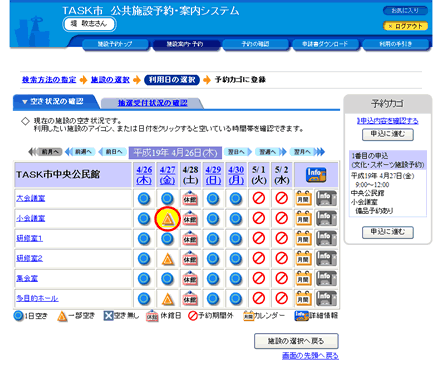This screenshot has height=367, width=440.
Task: Open monthly calendar icon for 小会議室
Action: pos(304,219)
